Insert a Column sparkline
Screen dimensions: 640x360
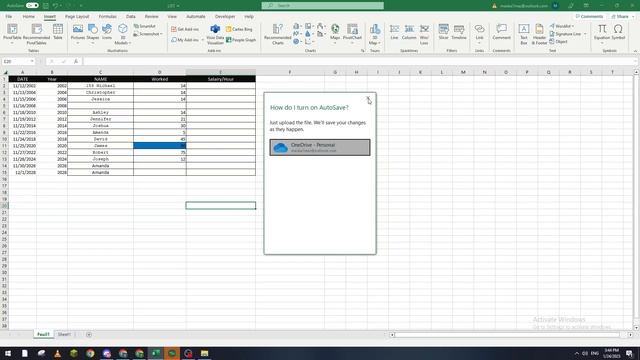pos(409,32)
